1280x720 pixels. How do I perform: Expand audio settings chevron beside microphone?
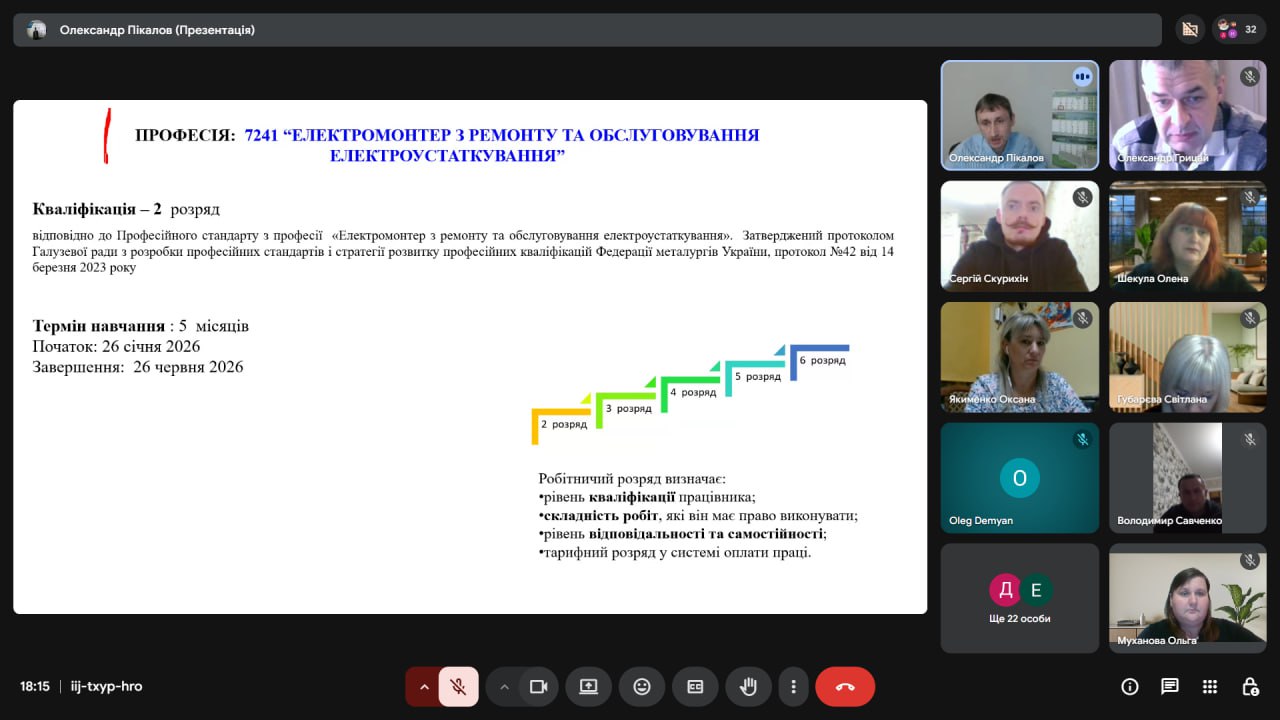424,687
